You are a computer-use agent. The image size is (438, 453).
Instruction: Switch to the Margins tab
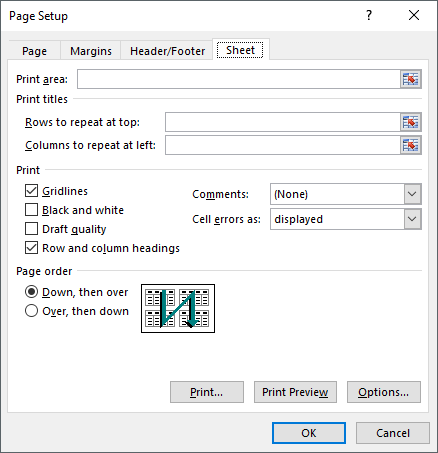coord(91,51)
